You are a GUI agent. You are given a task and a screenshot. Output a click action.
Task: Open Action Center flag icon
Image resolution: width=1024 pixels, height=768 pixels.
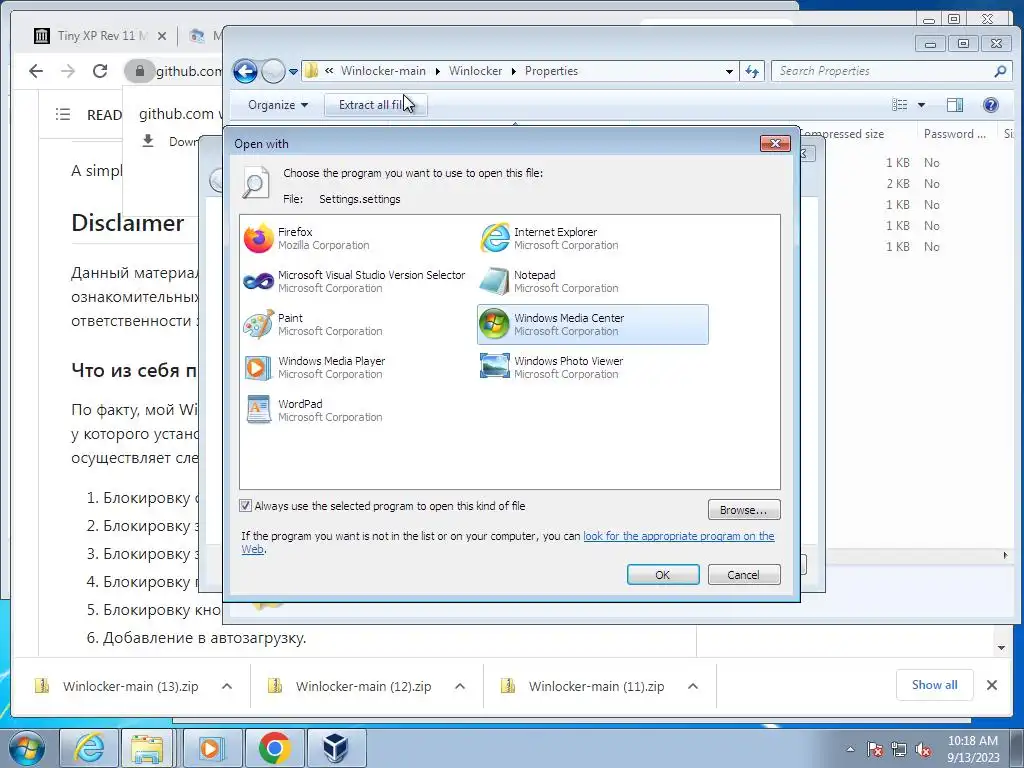pos(875,750)
